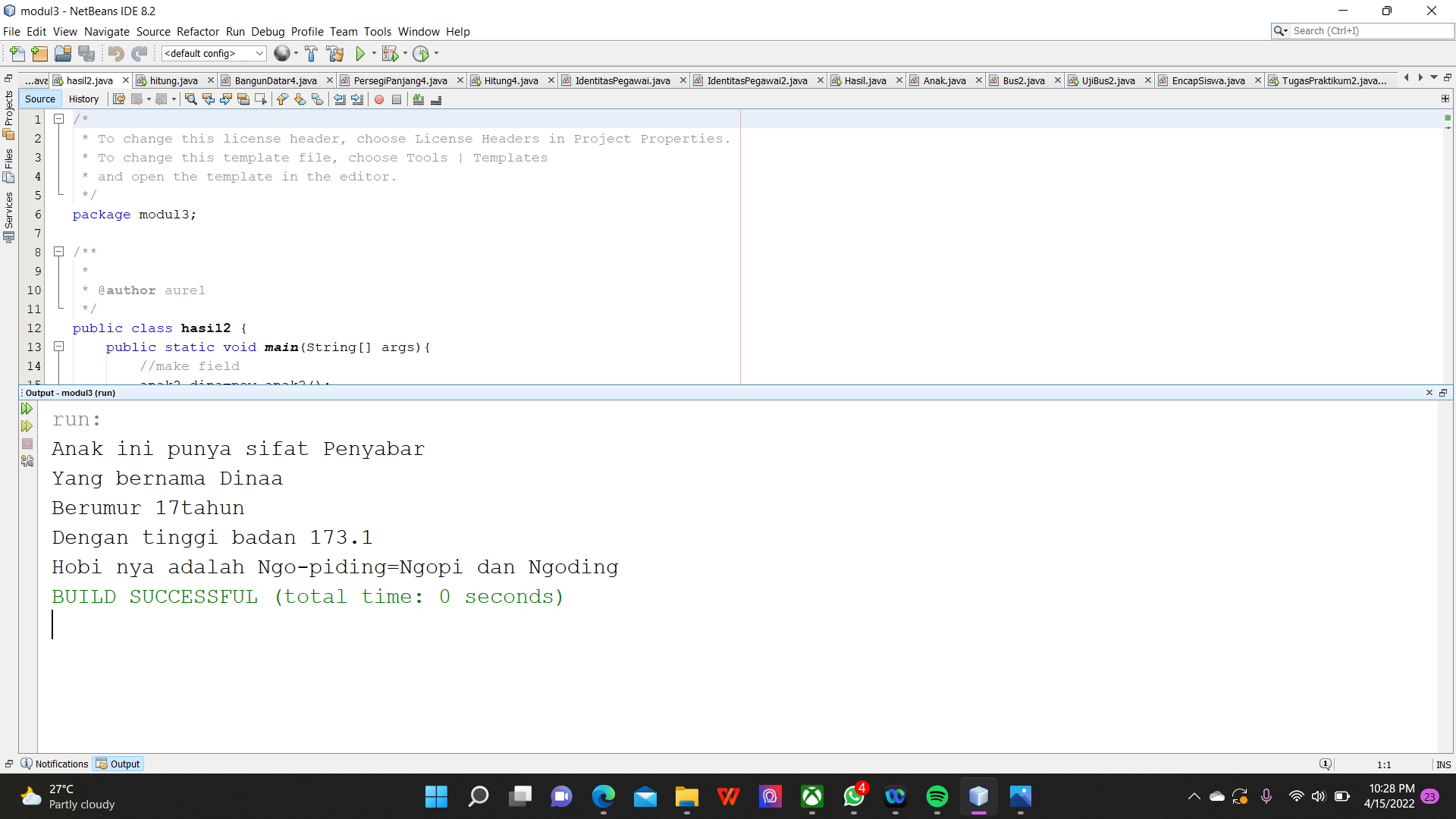
Task: Open the default config dropdown
Action: tap(214, 53)
